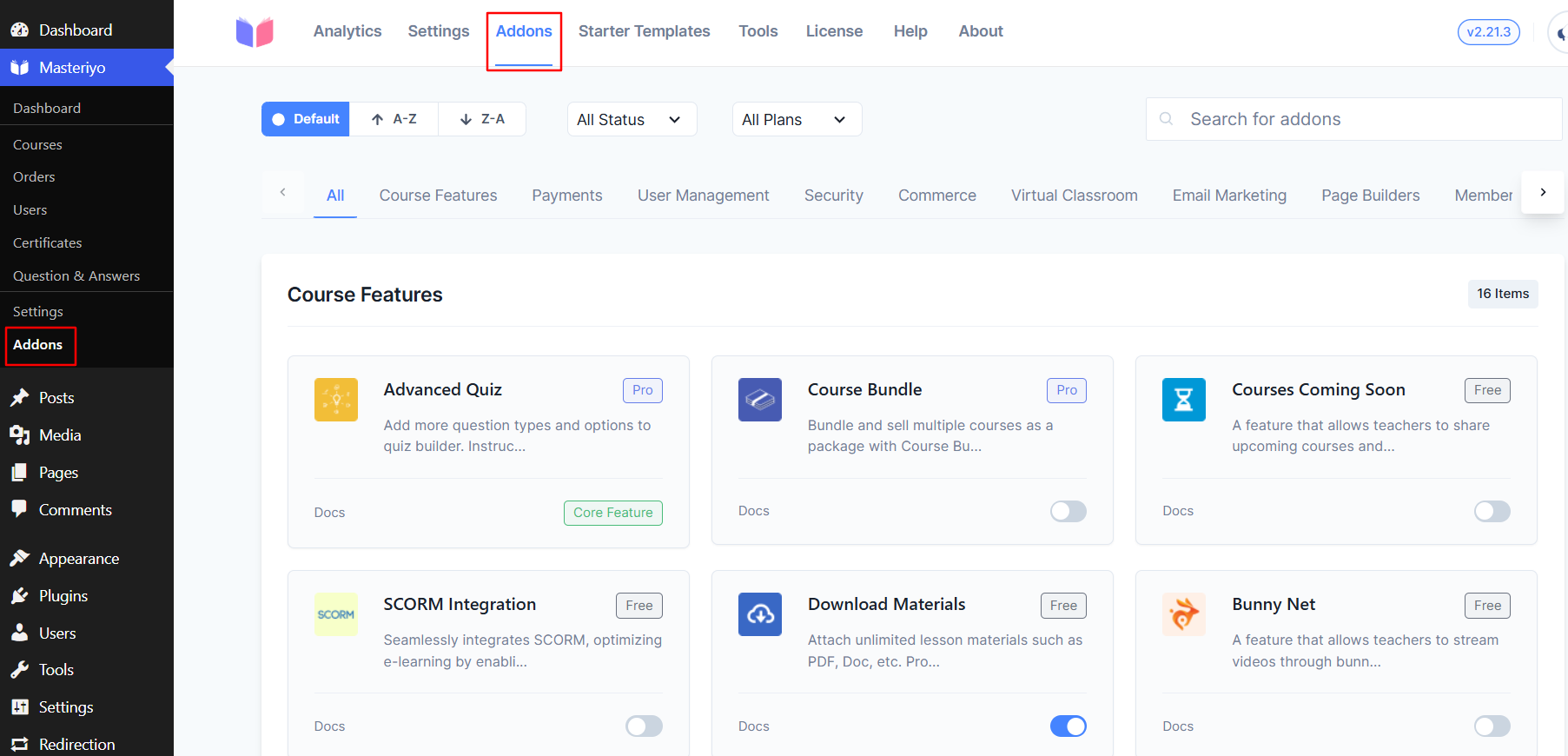Click the WordPress Dashboard gauge icon
The image size is (1568, 756).
(x=20, y=30)
